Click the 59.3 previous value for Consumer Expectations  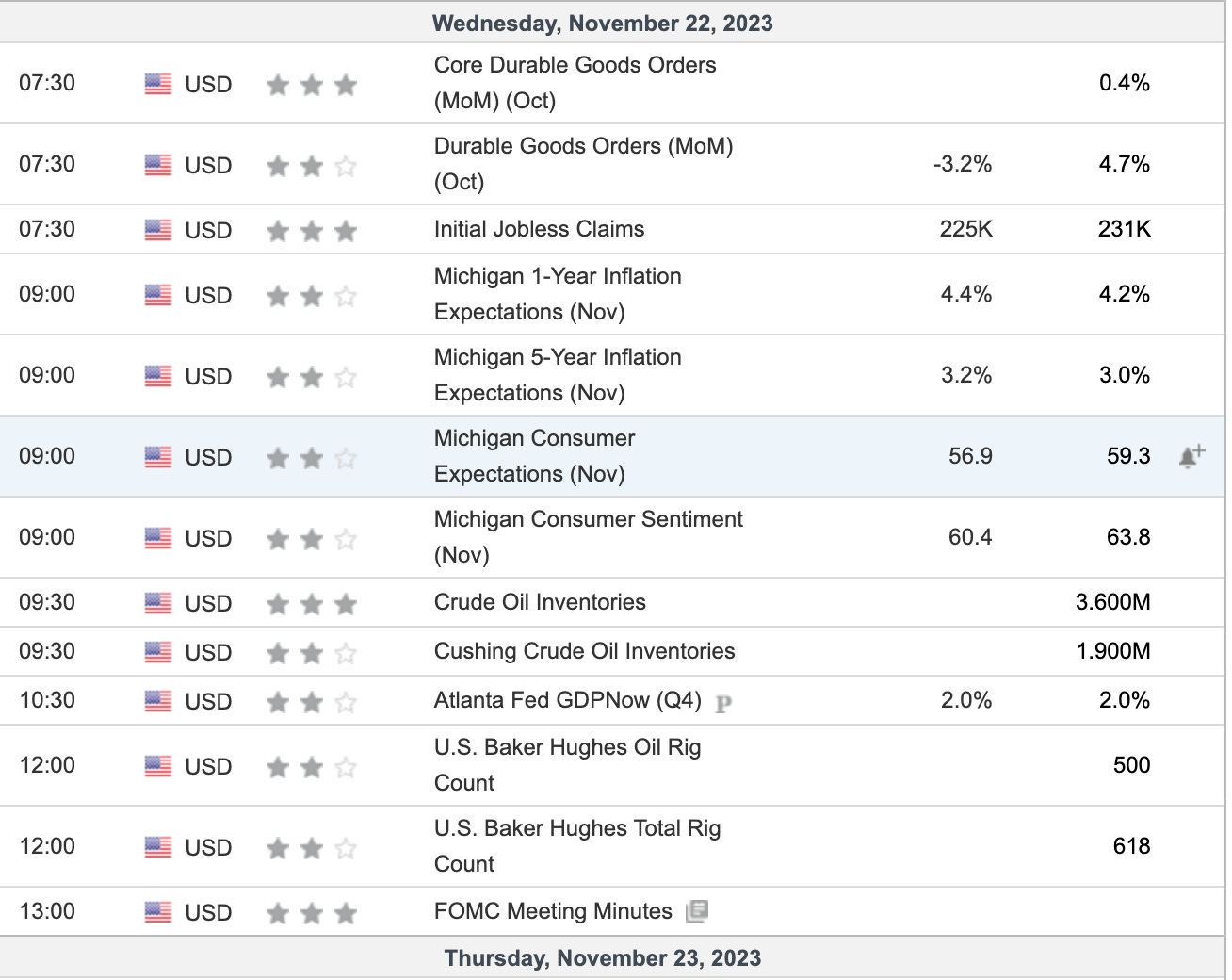click(1128, 456)
